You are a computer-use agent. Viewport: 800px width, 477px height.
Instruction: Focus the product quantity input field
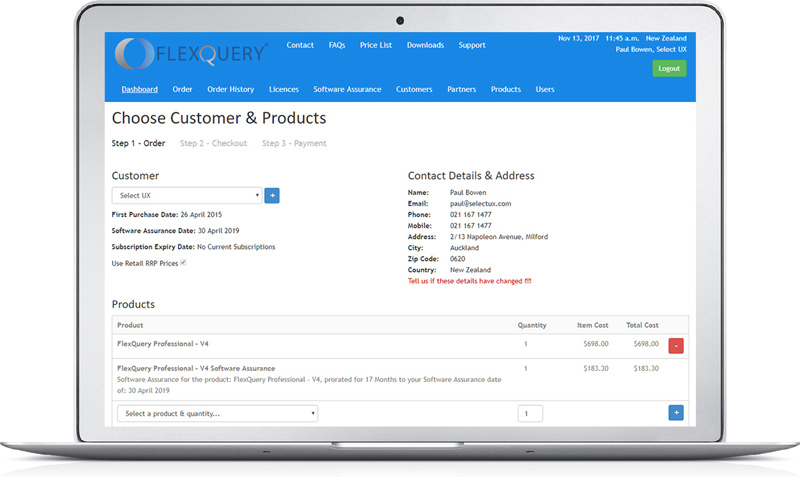click(530, 414)
